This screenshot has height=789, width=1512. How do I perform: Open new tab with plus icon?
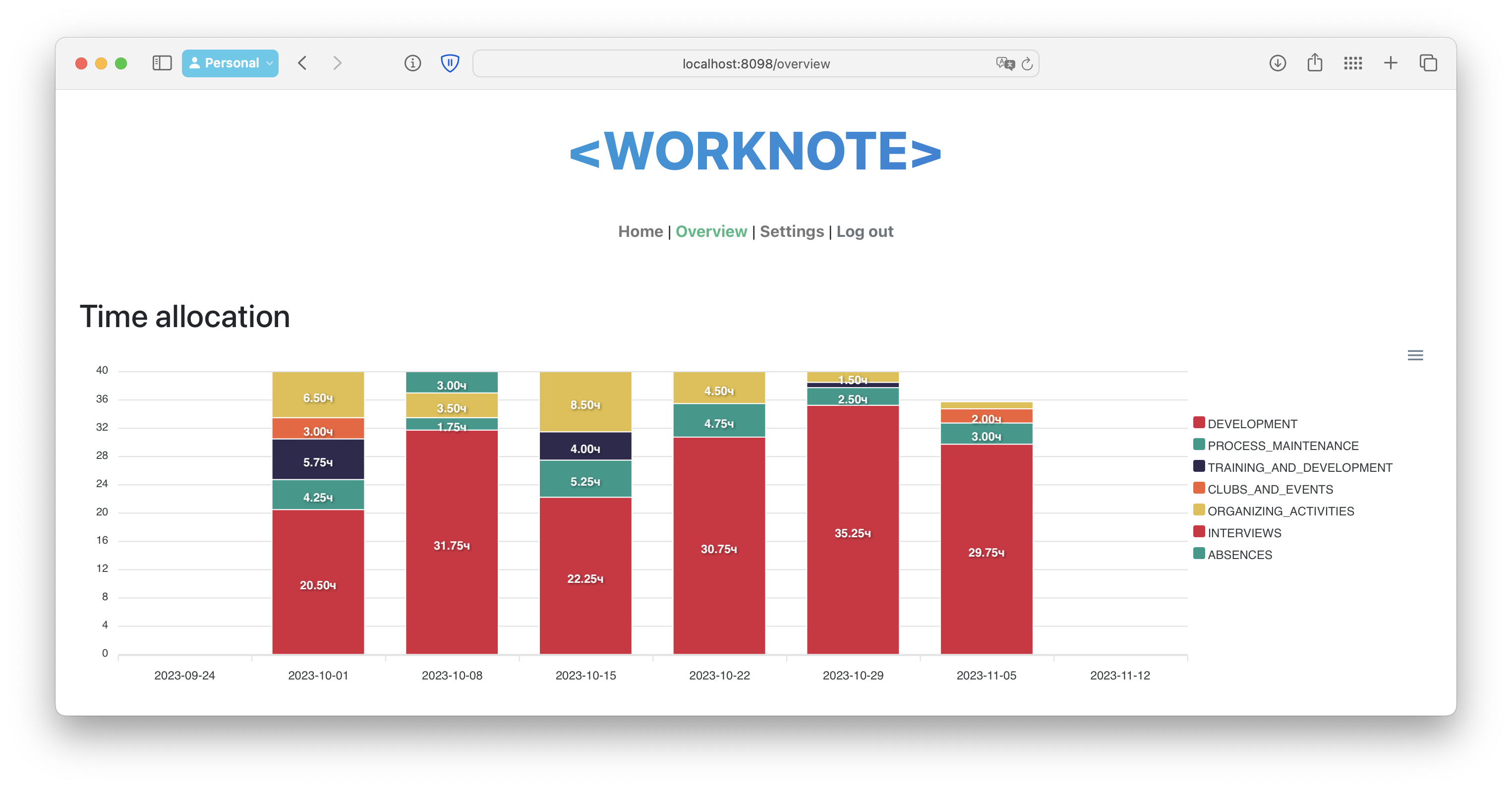pyautogui.click(x=1390, y=63)
